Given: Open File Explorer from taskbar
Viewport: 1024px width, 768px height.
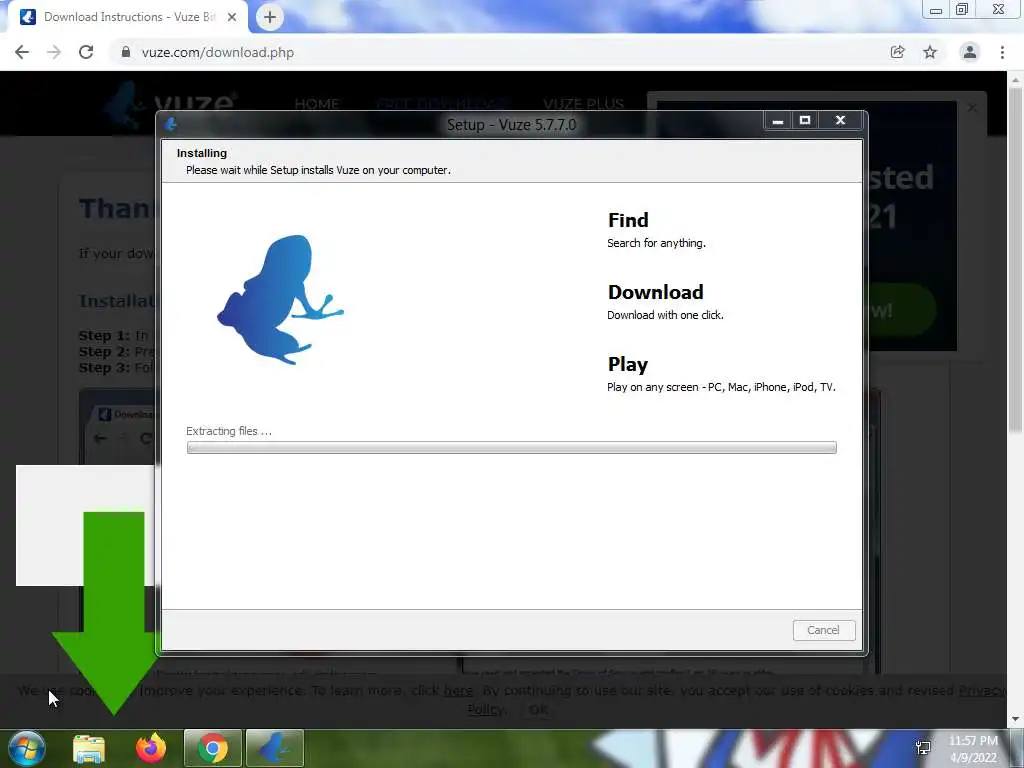Looking at the screenshot, I should click(x=89, y=748).
